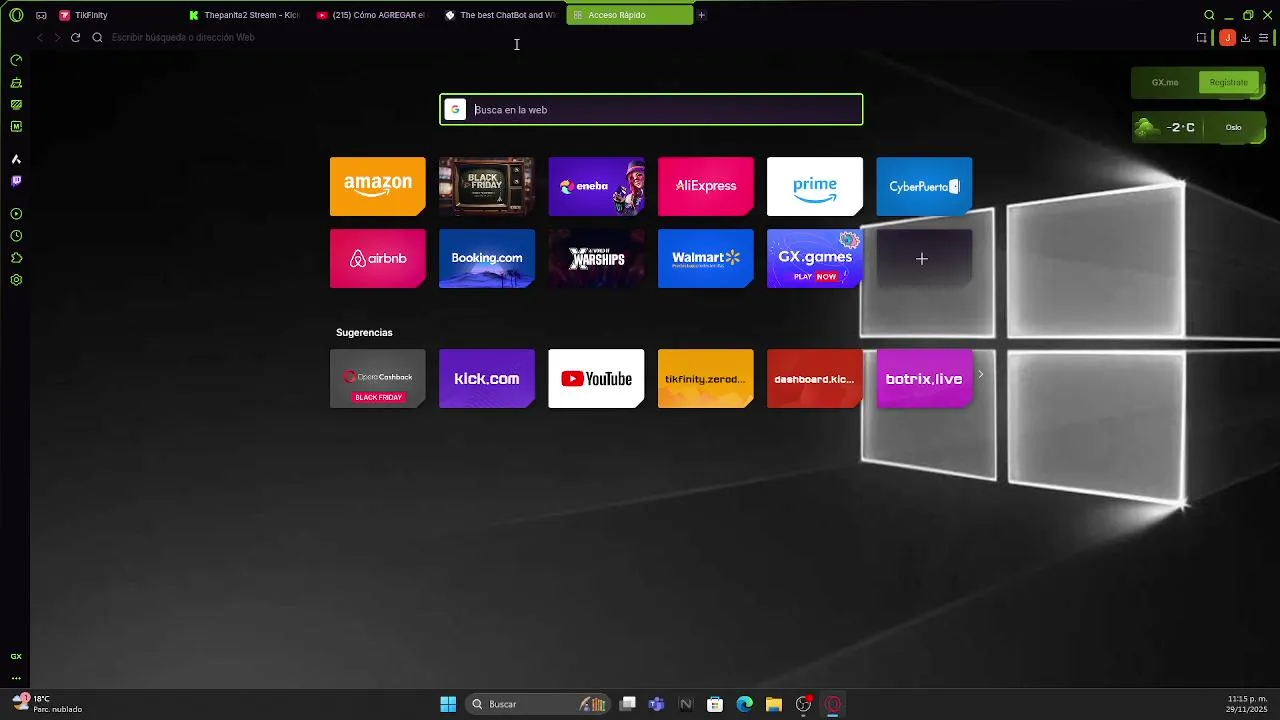Select the Acceso Rápido tab
The width and height of the screenshot is (1280, 720).
[629, 15]
